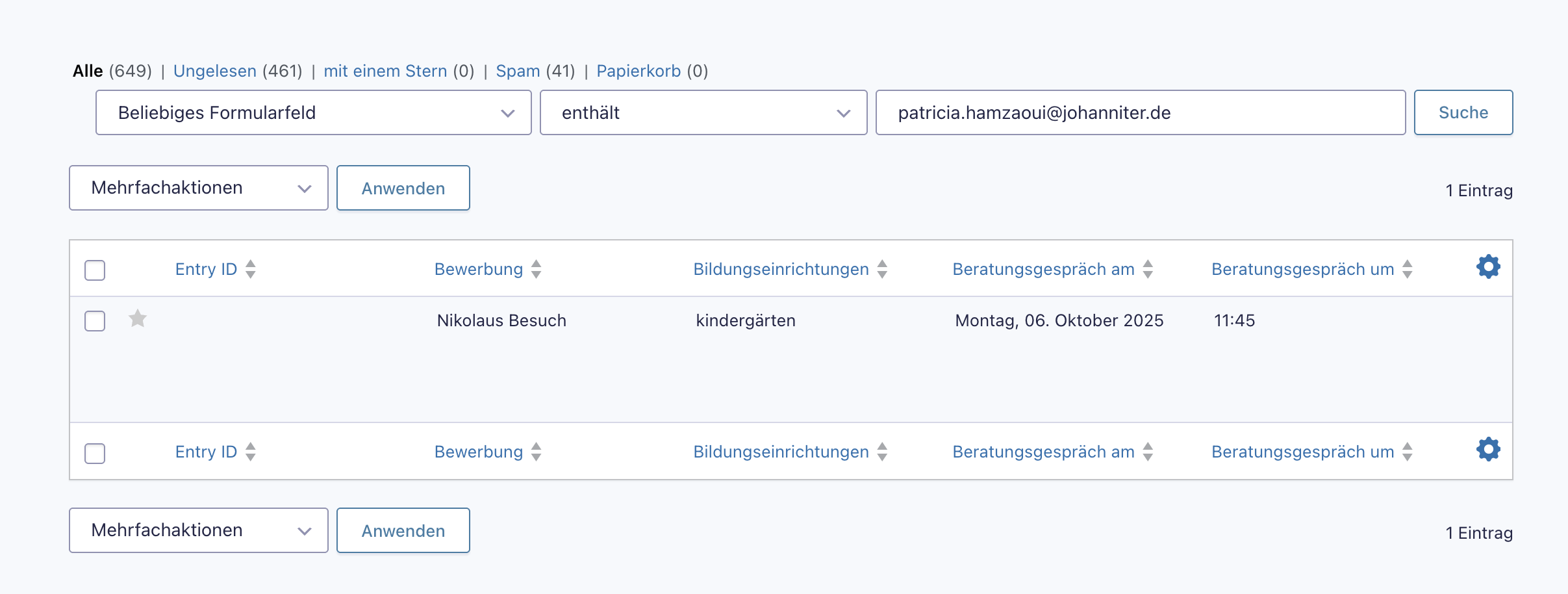Sort by Entry ID arrows in header
The height and width of the screenshot is (594, 1568).
point(251,269)
